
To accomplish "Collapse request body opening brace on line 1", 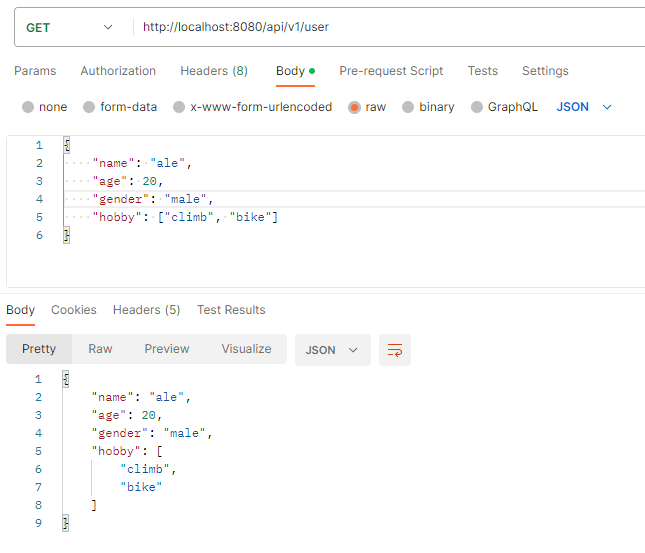I will click(x=66, y=145).
